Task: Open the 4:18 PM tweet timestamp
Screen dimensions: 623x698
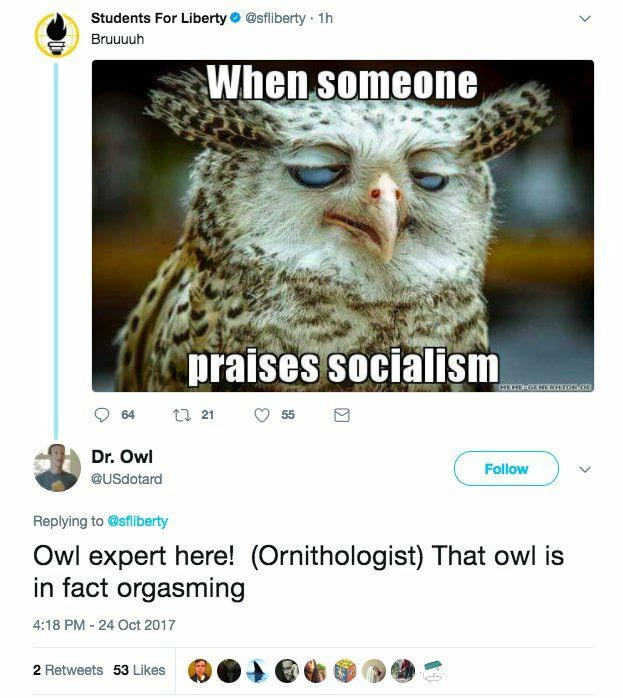Action: [x=104, y=625]
